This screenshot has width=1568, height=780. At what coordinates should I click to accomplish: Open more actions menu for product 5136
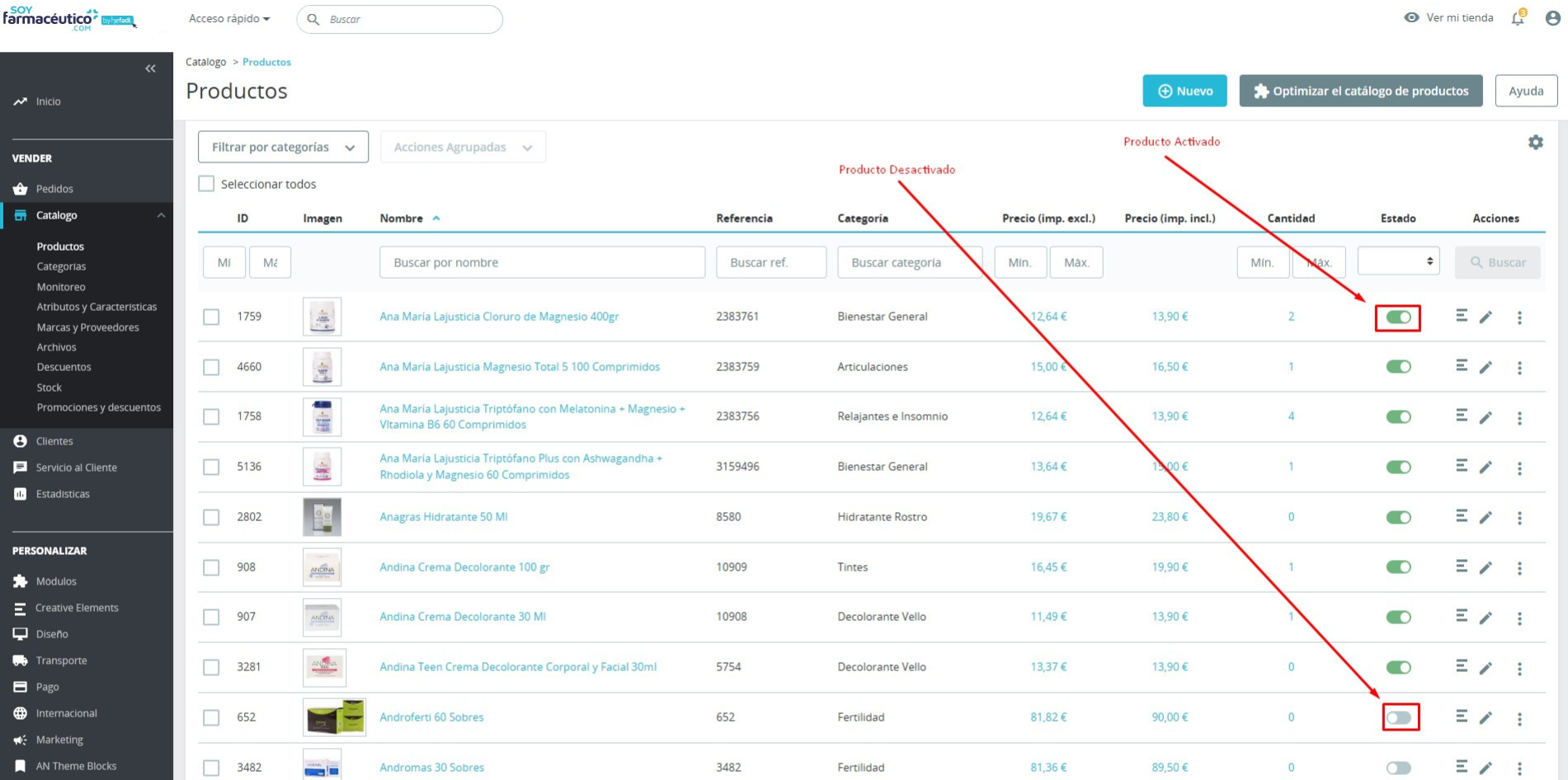1519,468
